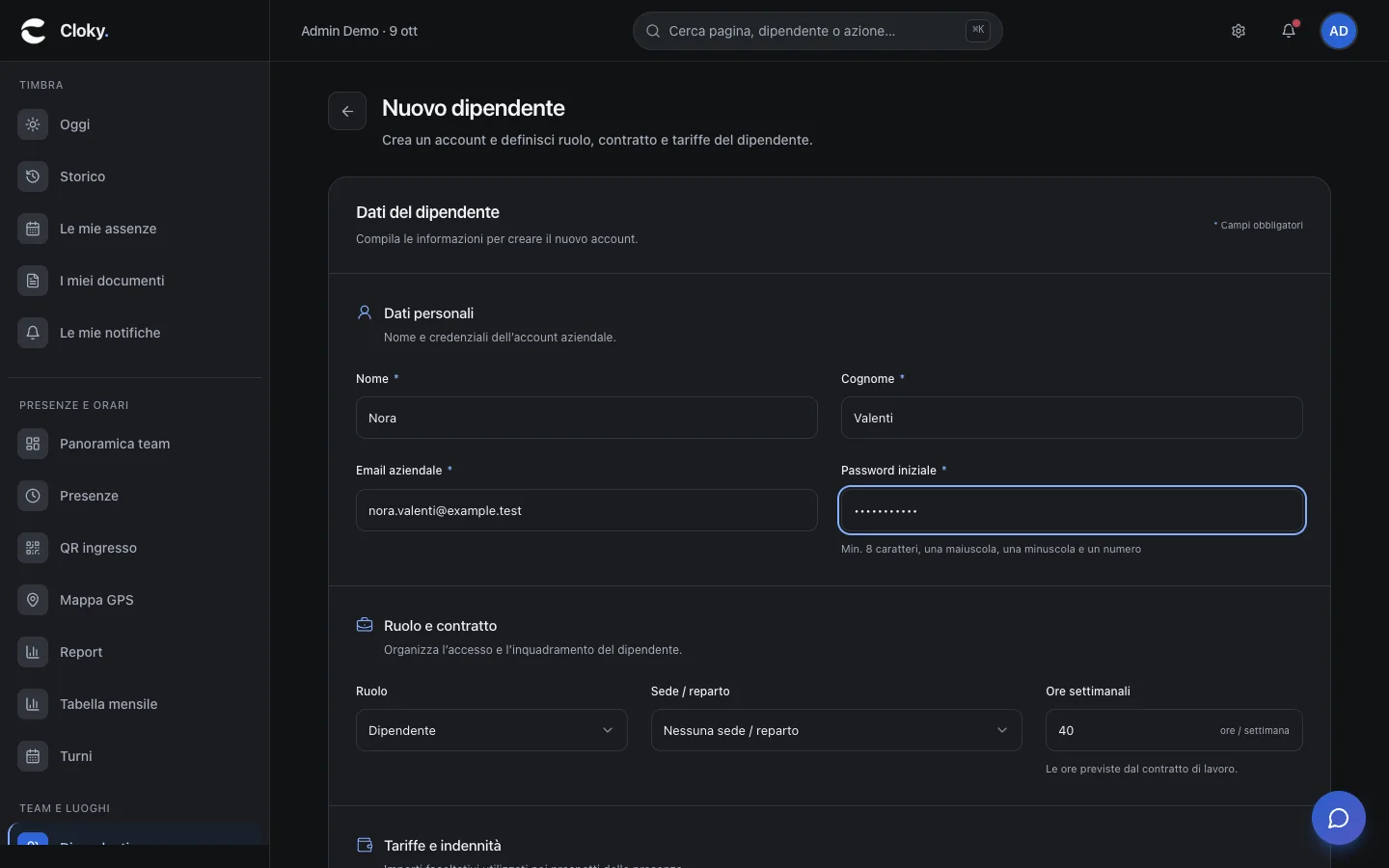Click the I miei documenti file icon

(33, 281)
